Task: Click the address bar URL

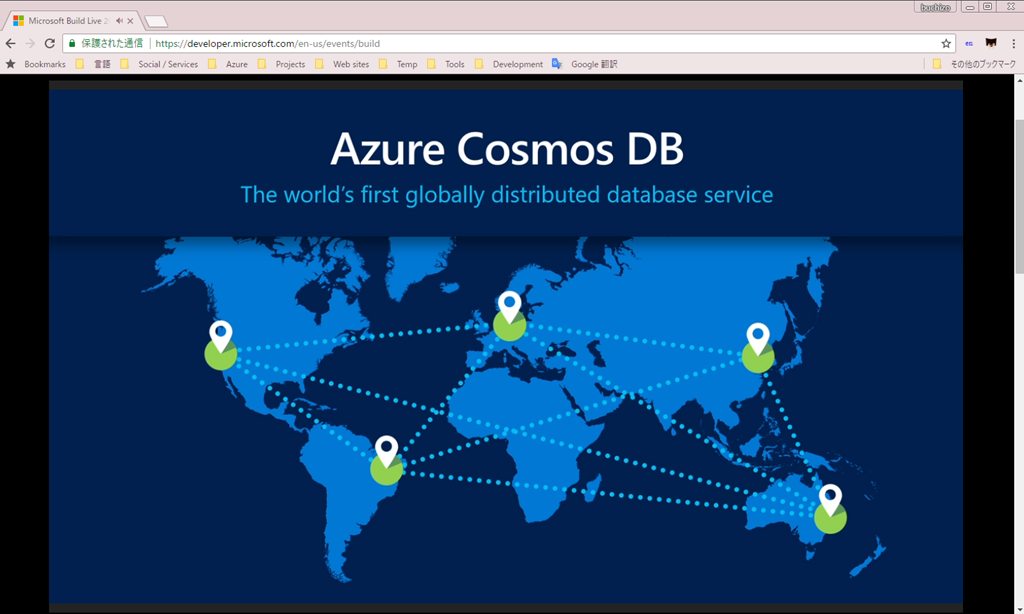Action: (x=268, y=44)
